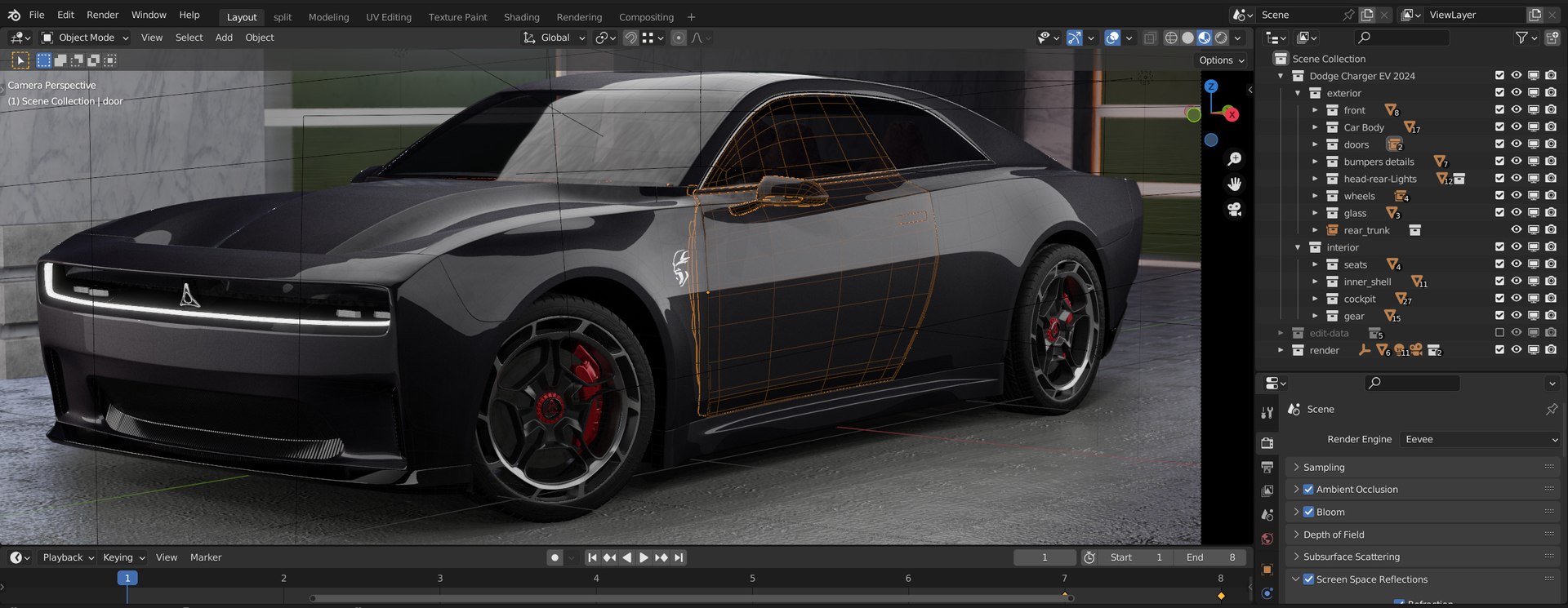Jump to the timeline start frame
This screenshot has height=608, width=1568.
tap(592, 557)
